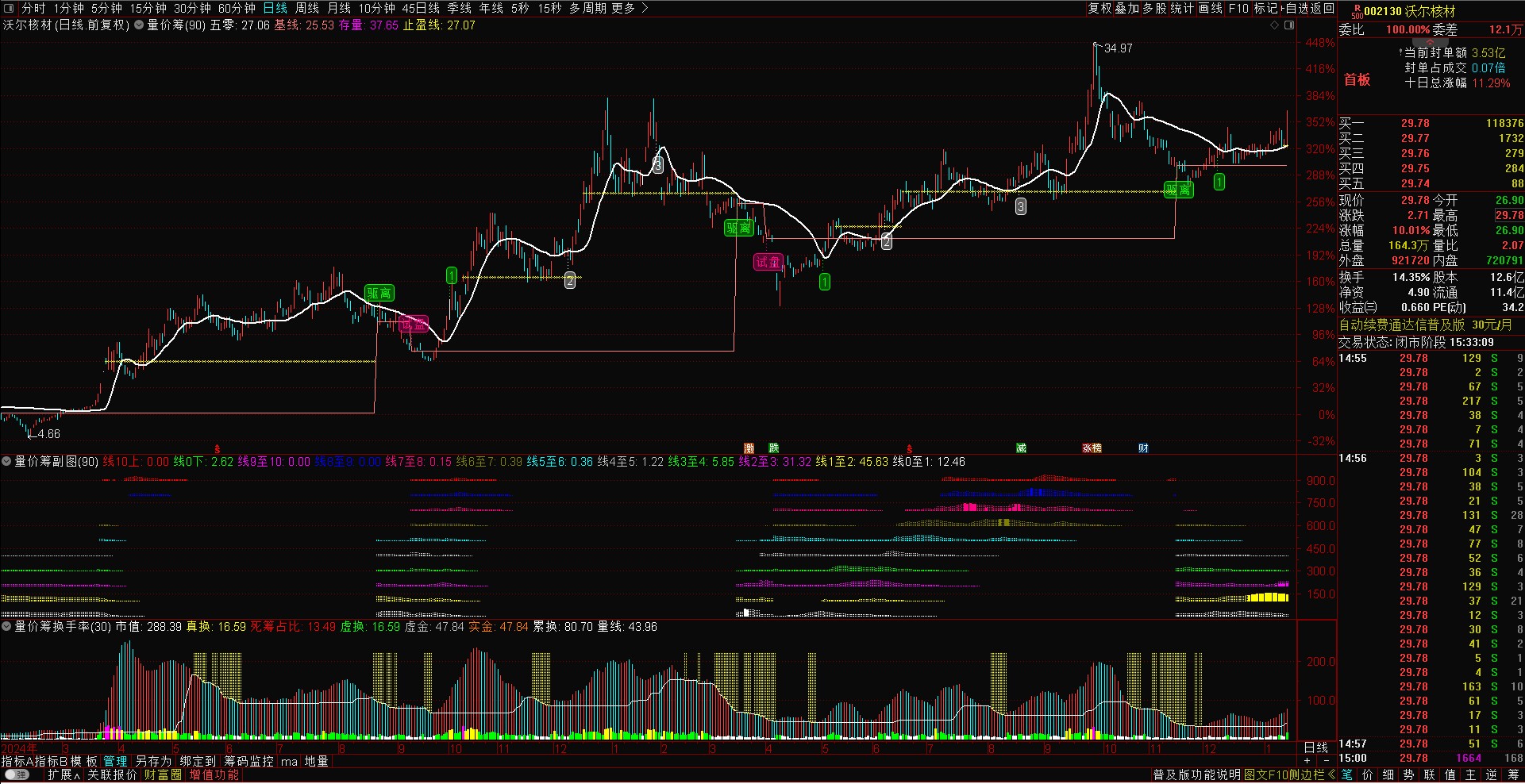Screen dimensions: 1525x784
Task: Switch to the 5分钟 period tab
Action: click(x=106, y=8)
